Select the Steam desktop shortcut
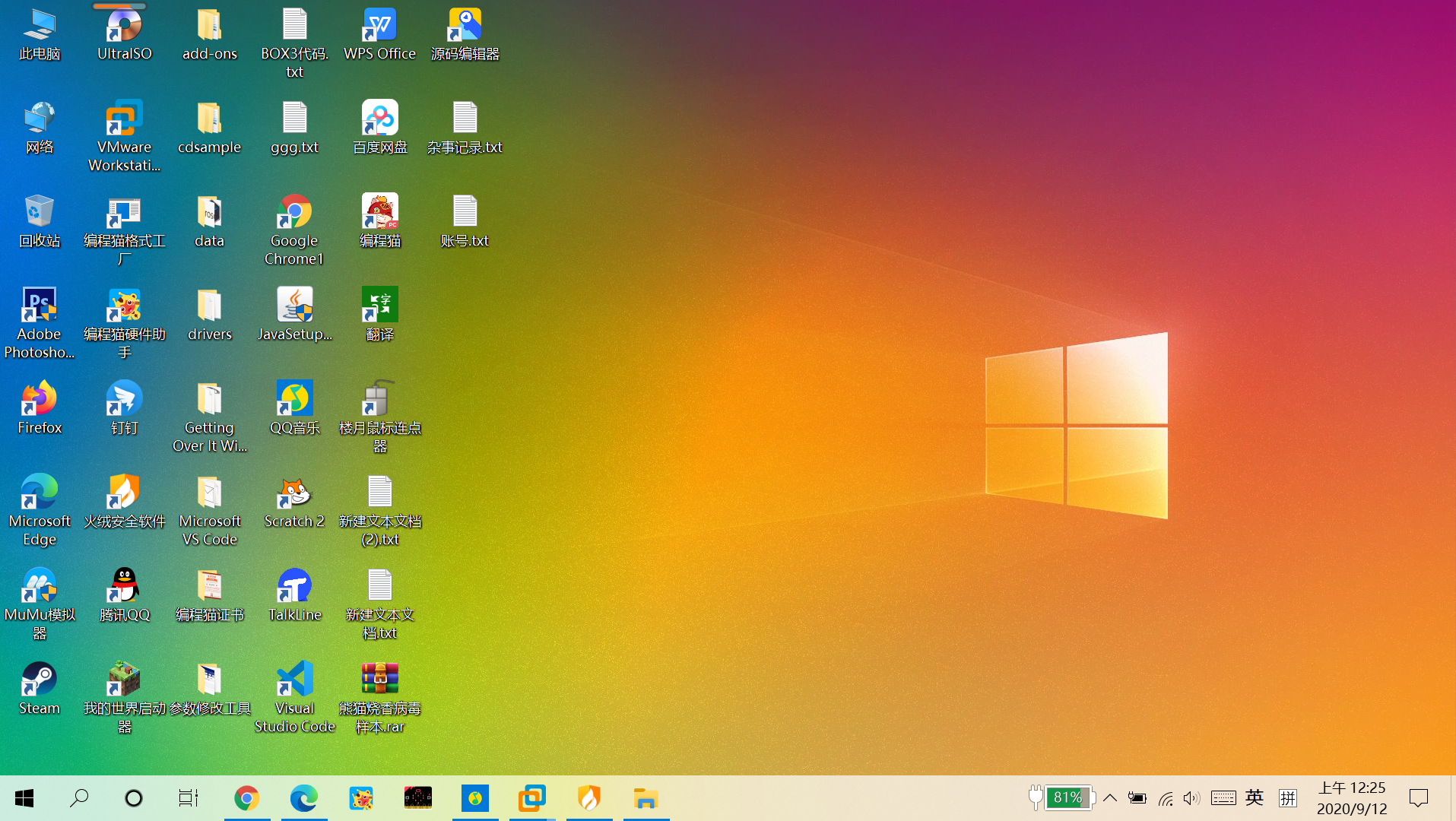1456x821 pixels. 40,689
